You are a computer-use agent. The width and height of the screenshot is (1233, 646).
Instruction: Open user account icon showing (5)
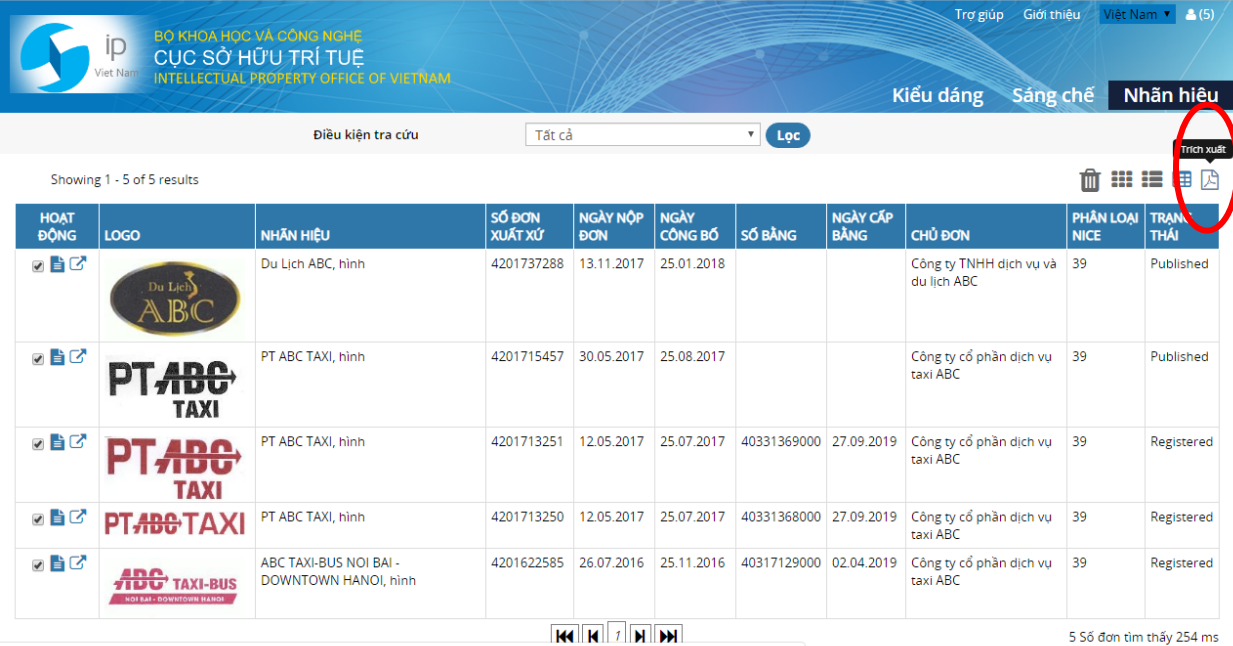pos(1199,14)
